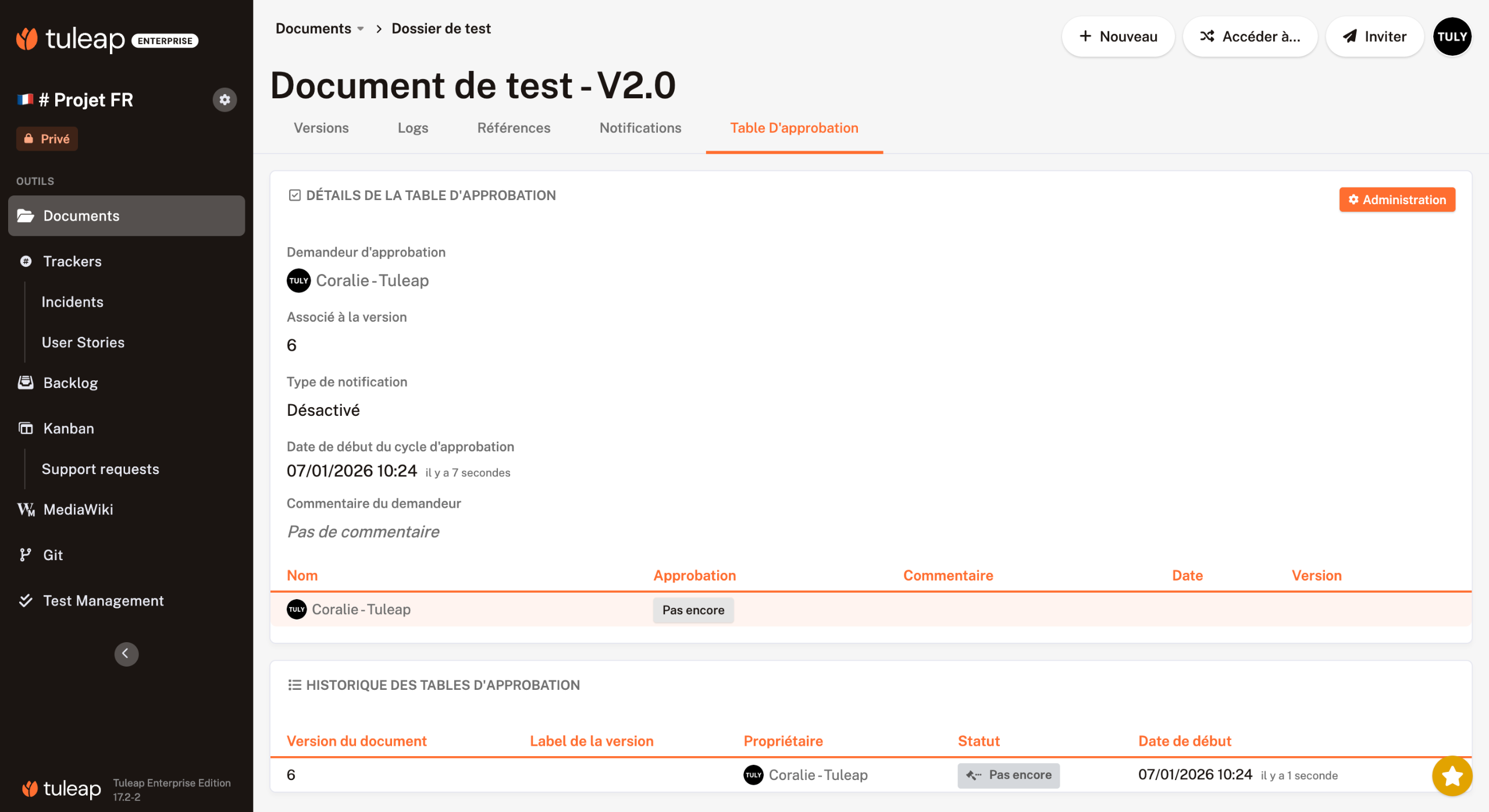Collapse the sidebar with the chevron
The width and height of the screenshot is (1489, 812).
126,654
